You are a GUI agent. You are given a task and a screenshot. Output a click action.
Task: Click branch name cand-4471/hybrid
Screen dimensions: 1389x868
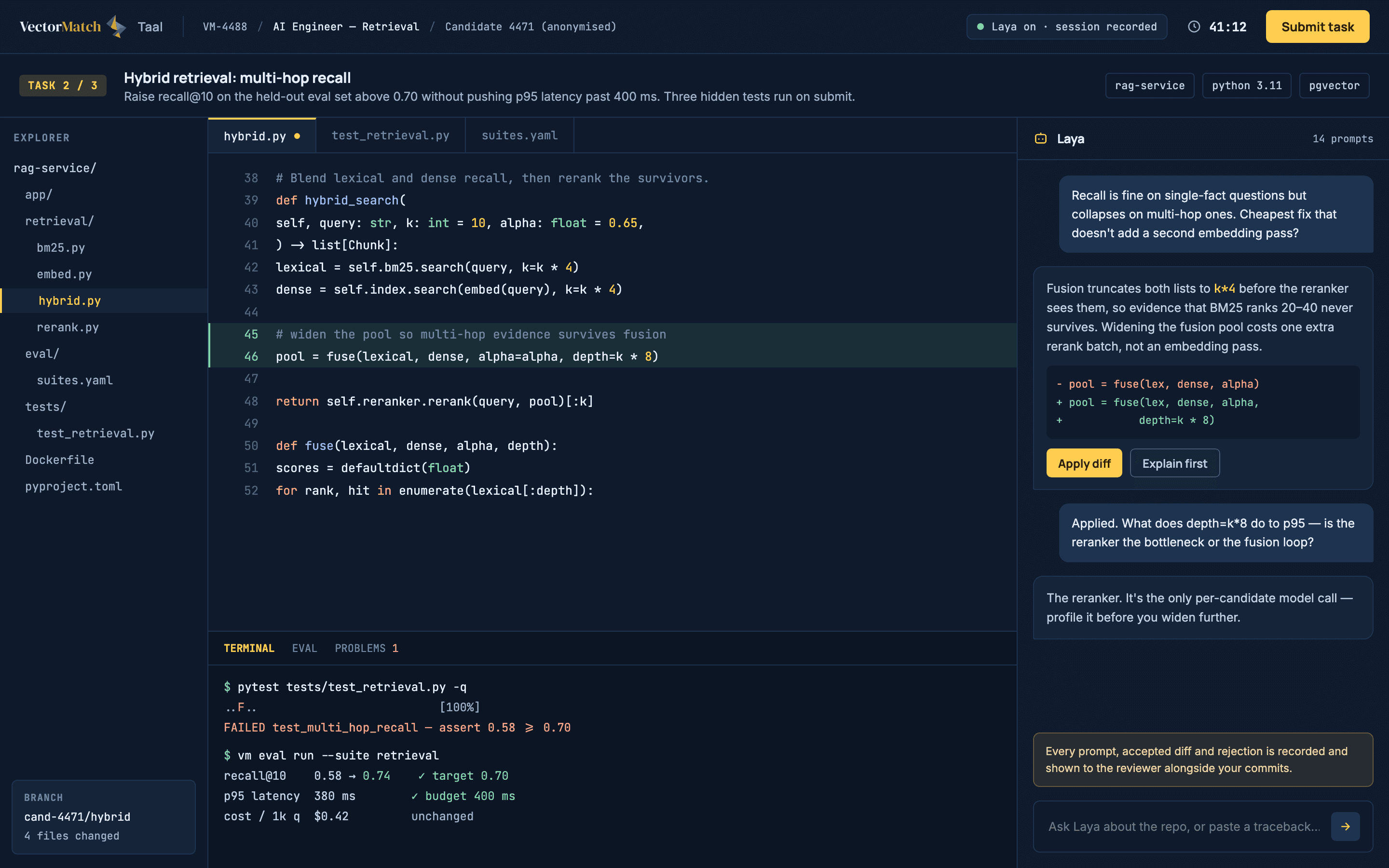(77, 816)
